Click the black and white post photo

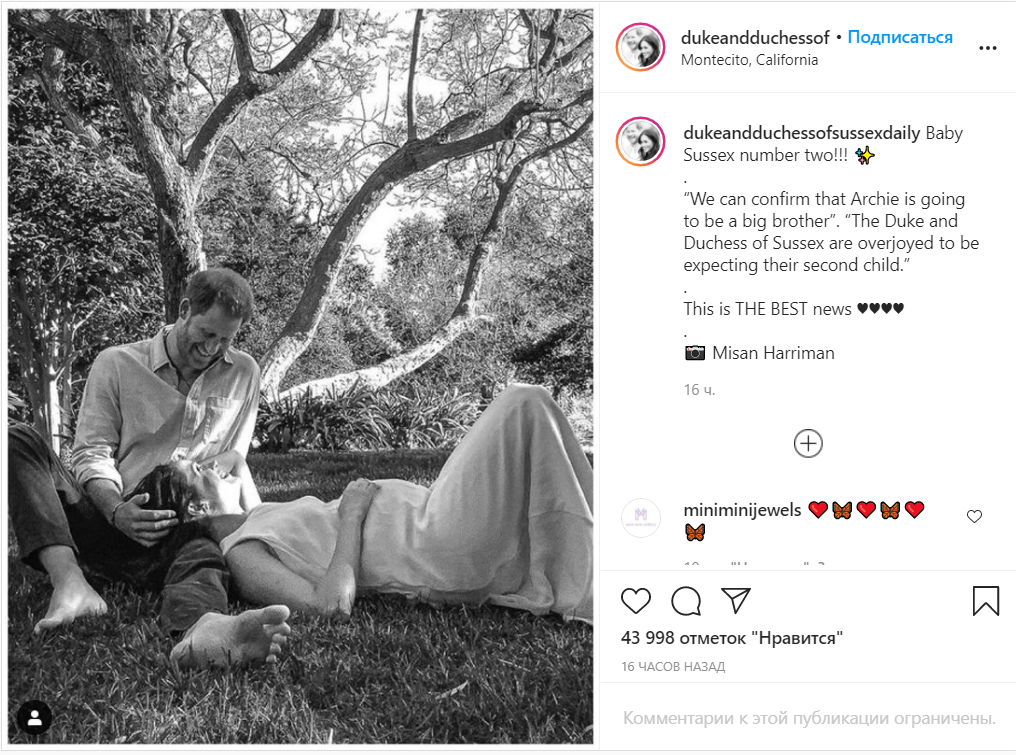tap(300, 376)
